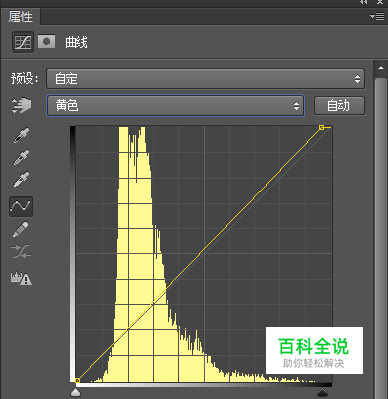The width and height of the screenshot is (388, 399).
Task: Click the 预设: label text
Action: tap(25, 79)
